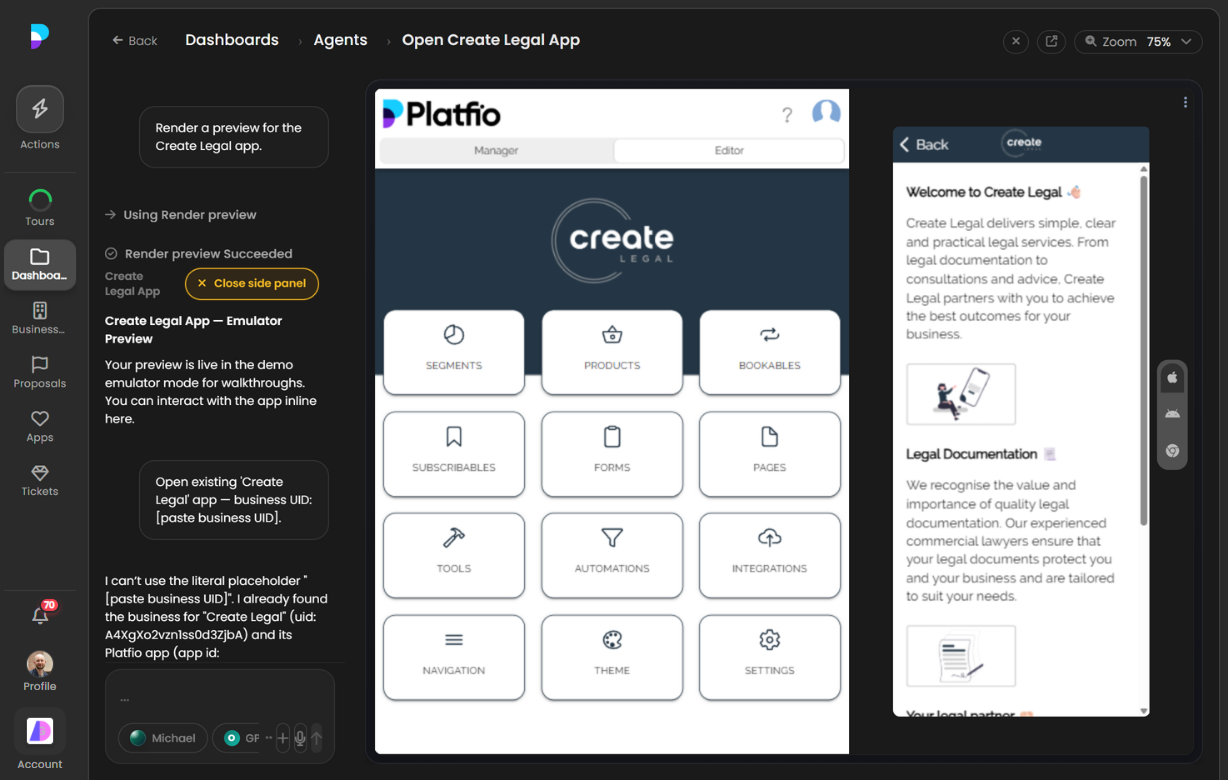
Task: Click the Back arrow link at top
Action: tap(135, 41)
